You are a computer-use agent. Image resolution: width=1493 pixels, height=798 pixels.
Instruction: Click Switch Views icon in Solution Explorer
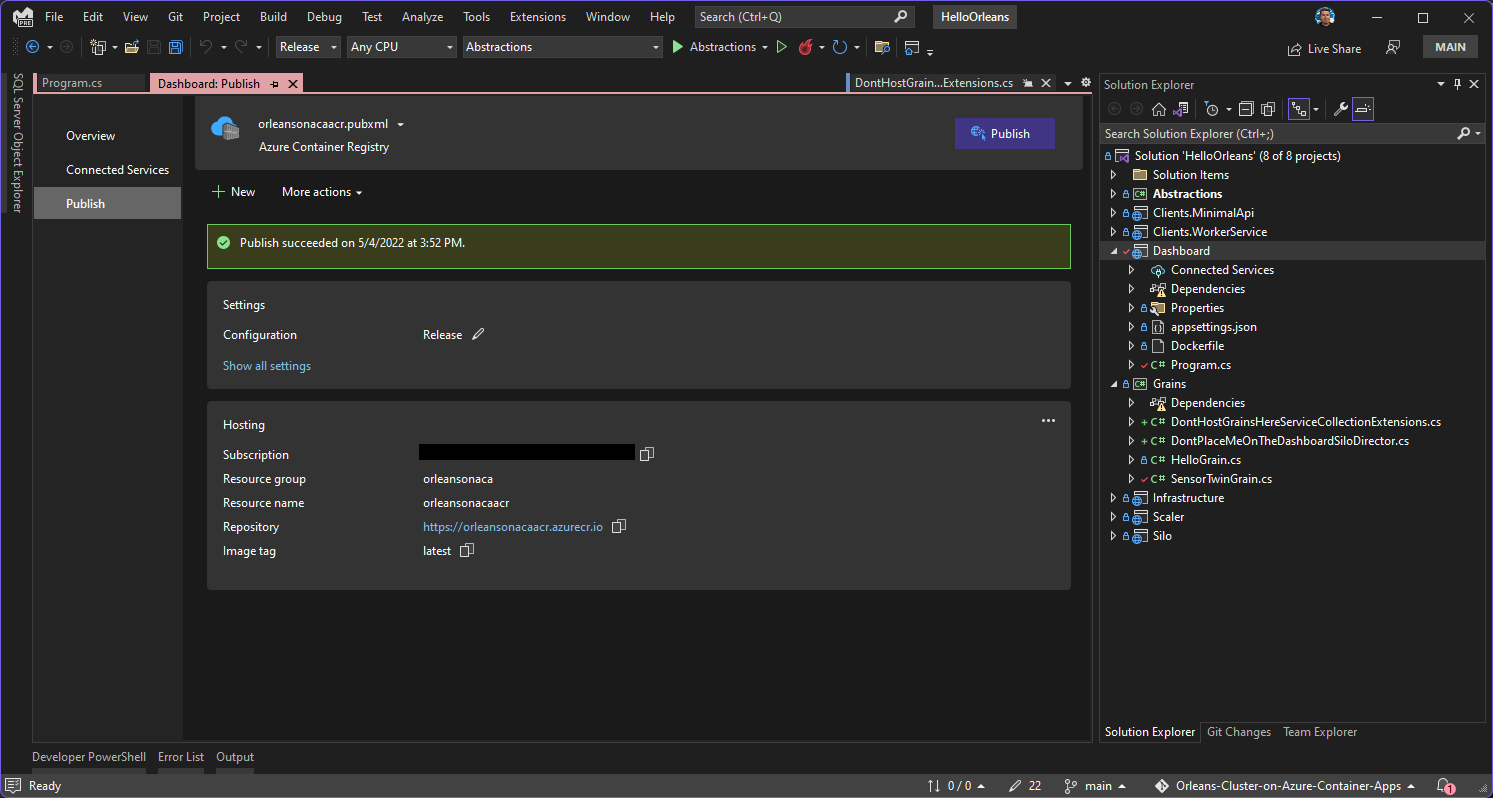(x=1181, y=109)
